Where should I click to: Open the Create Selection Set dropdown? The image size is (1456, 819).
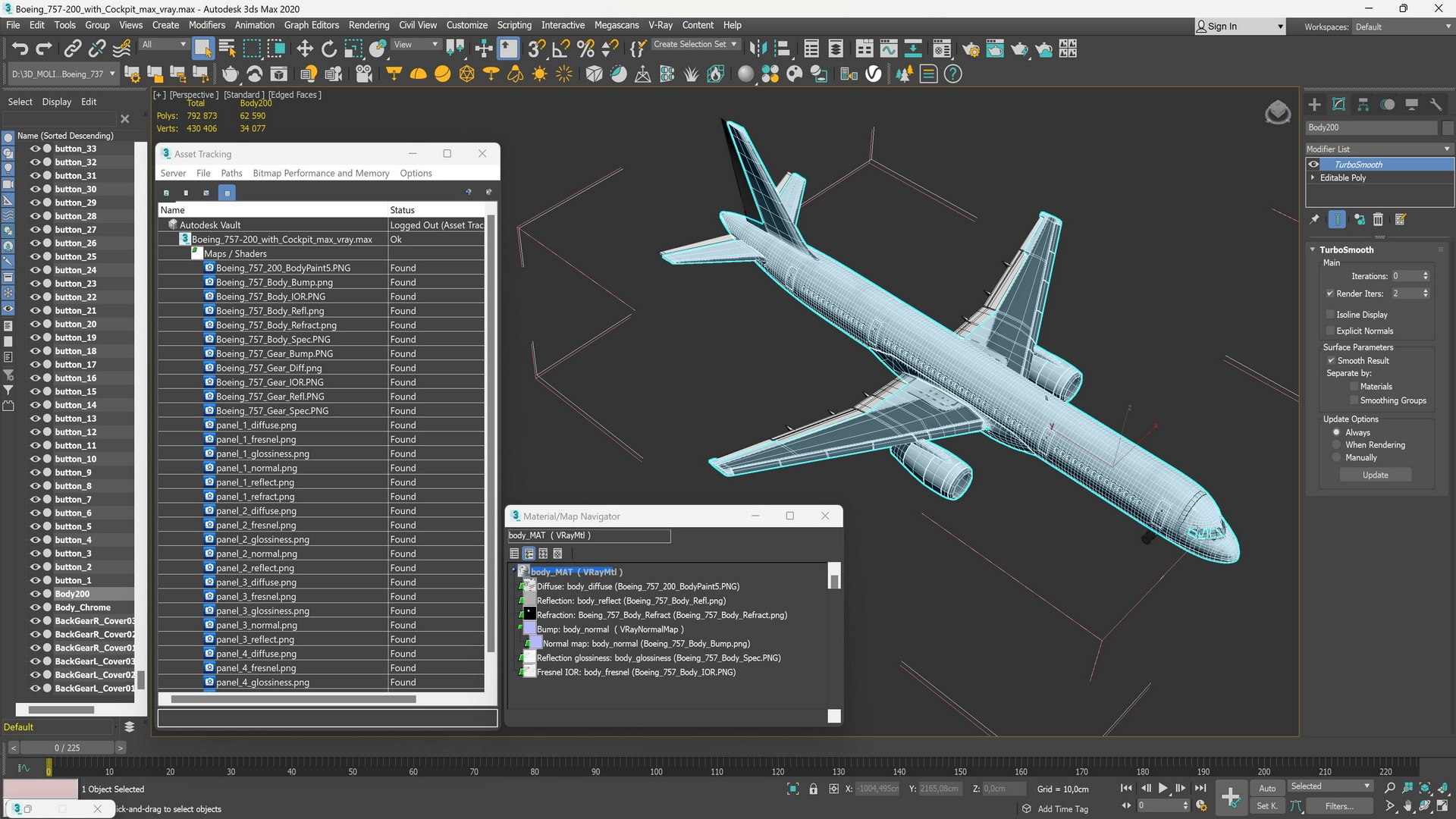point(695,44)
